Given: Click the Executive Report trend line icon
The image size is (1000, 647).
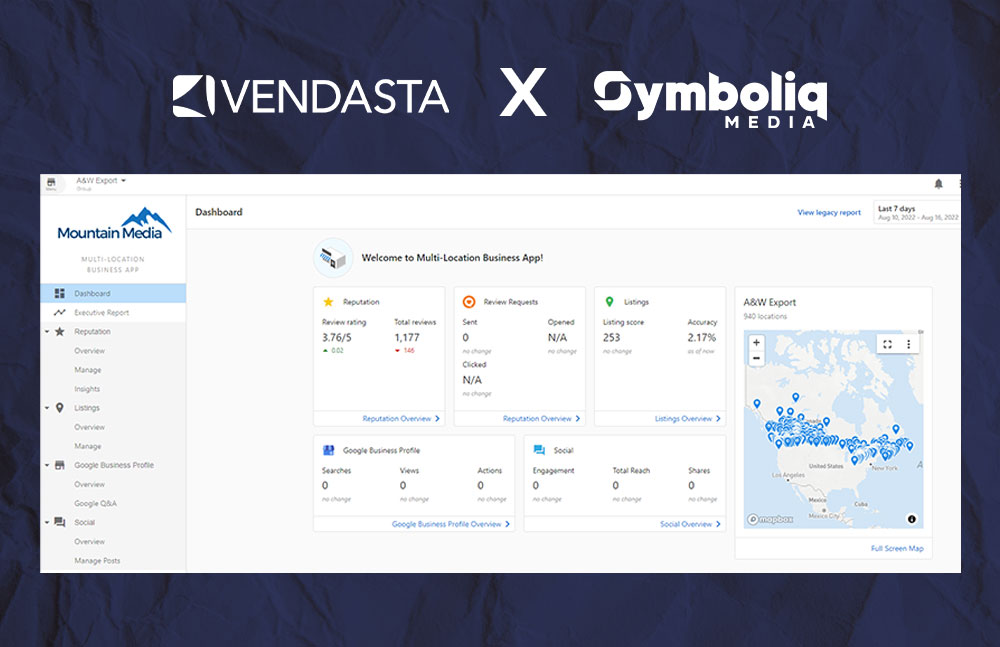Looking at the screenshot, I should point(59,313).
